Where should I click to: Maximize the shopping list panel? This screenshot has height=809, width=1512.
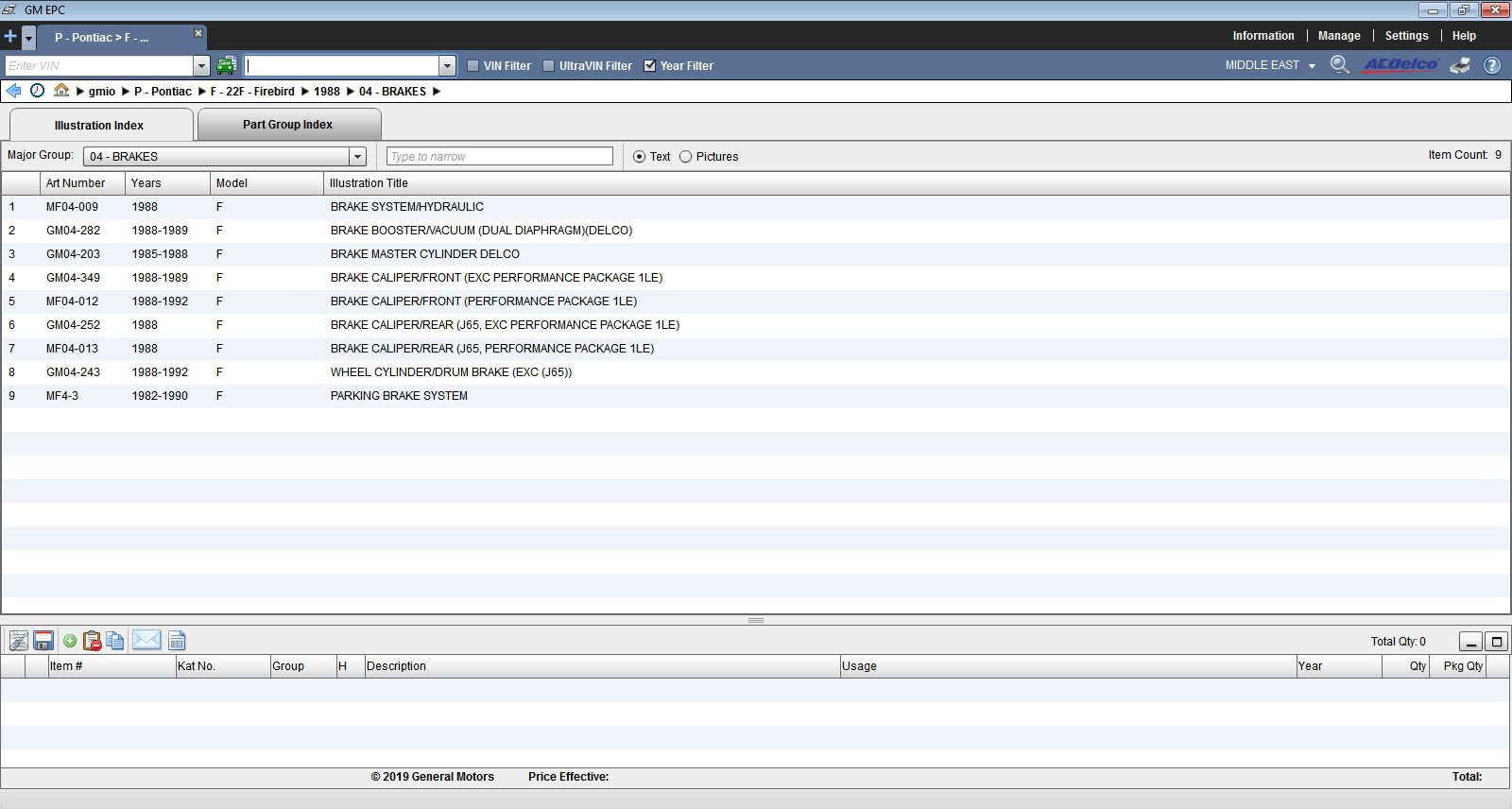(x=1496, y=642)
